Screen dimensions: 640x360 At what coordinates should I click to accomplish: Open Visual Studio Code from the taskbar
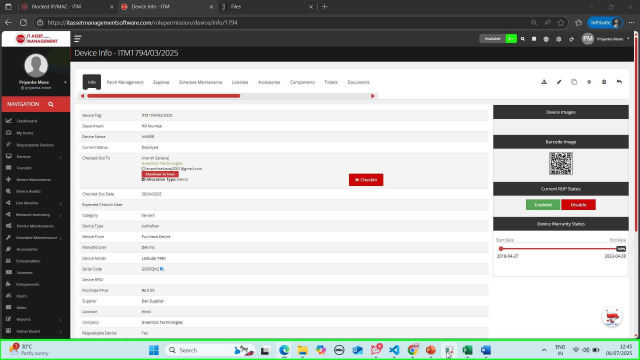[394, 350]
